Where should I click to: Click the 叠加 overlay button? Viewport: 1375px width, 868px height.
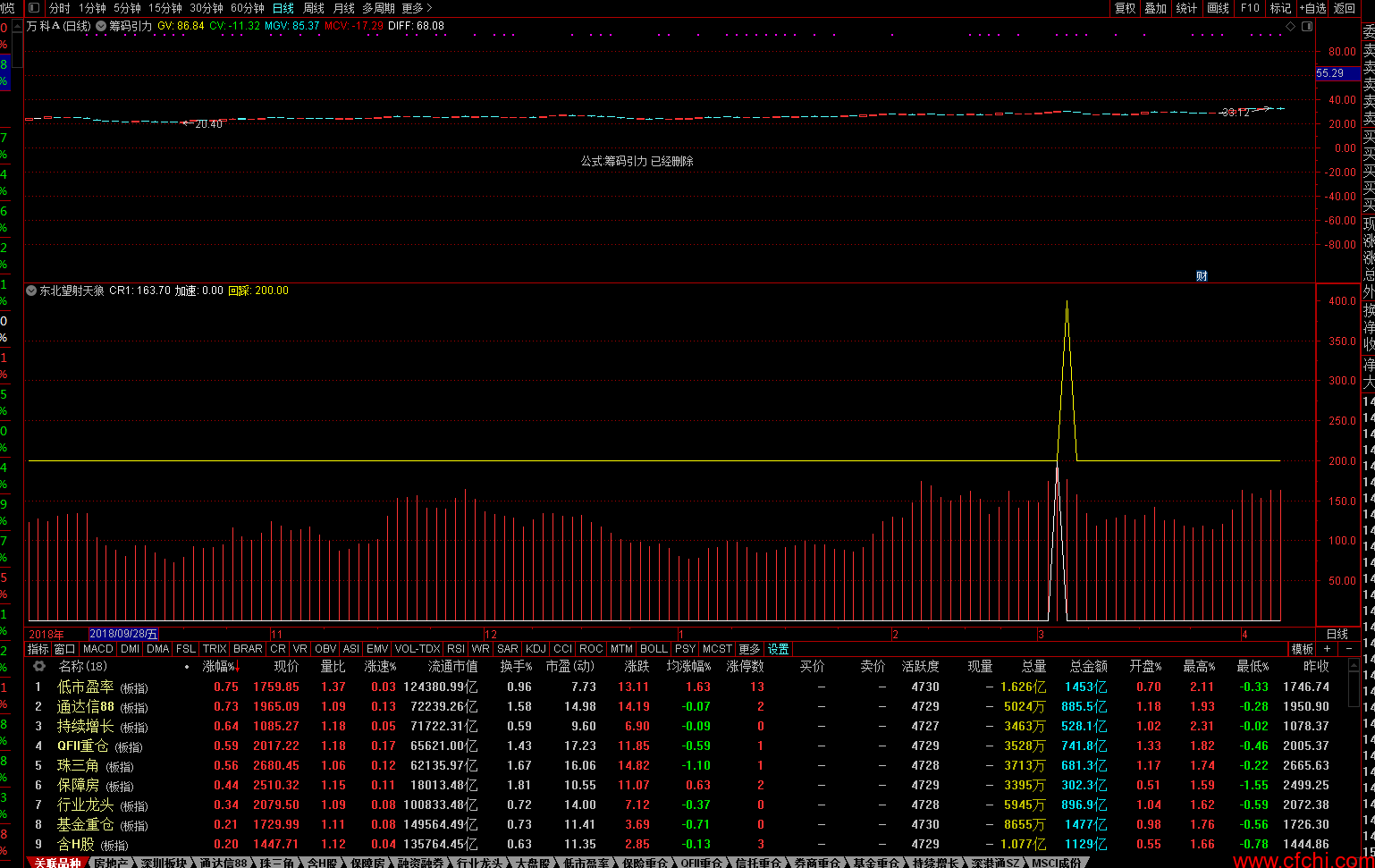(x=1156, y=8)
